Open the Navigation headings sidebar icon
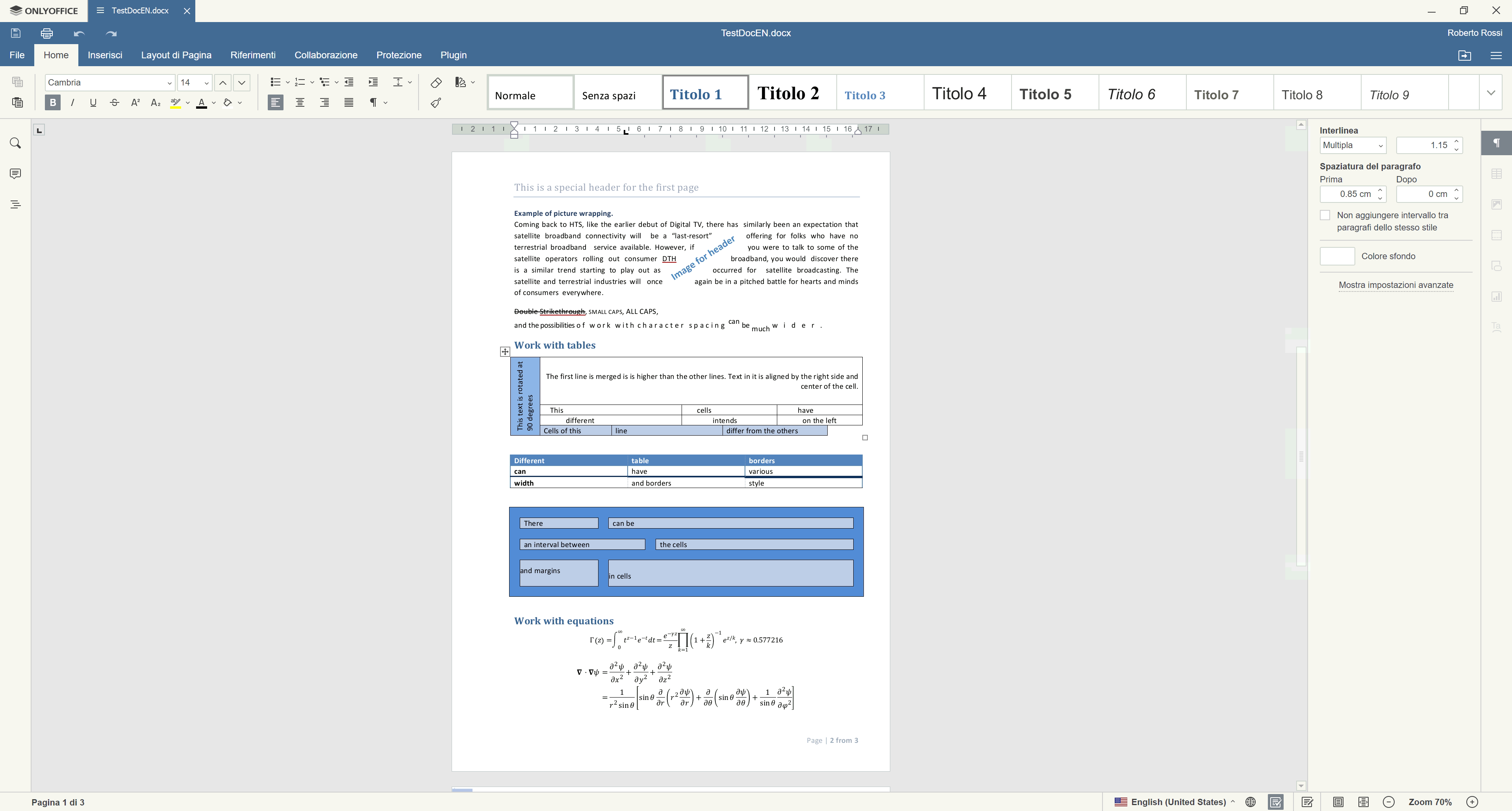 (16, 204)
